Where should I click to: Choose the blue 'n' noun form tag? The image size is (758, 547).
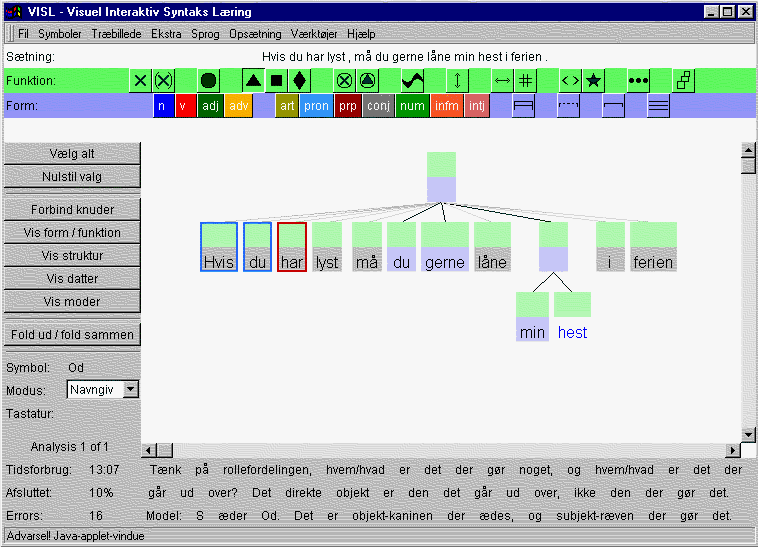click(162, 105)
